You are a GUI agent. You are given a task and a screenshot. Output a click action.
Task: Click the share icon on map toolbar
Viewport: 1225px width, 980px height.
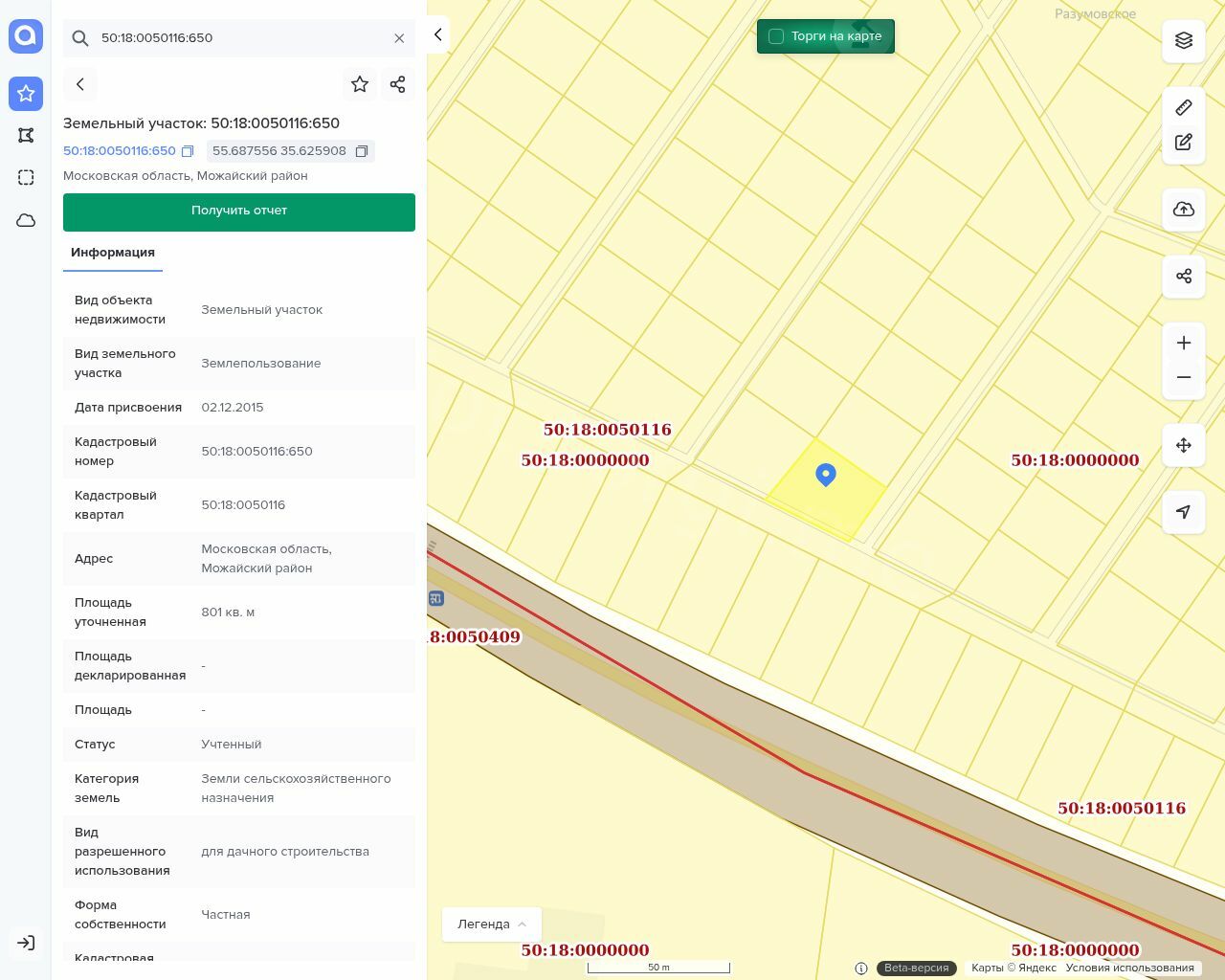pyautogui.click(x=1184, y=277)
